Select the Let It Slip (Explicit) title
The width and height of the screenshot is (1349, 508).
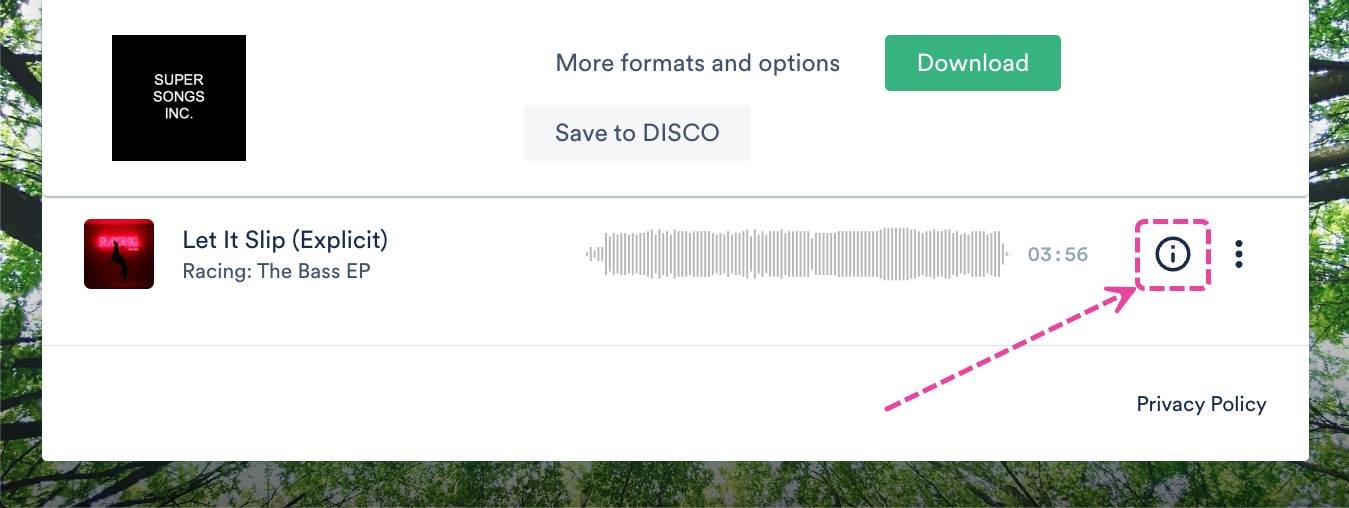(285, 240)
